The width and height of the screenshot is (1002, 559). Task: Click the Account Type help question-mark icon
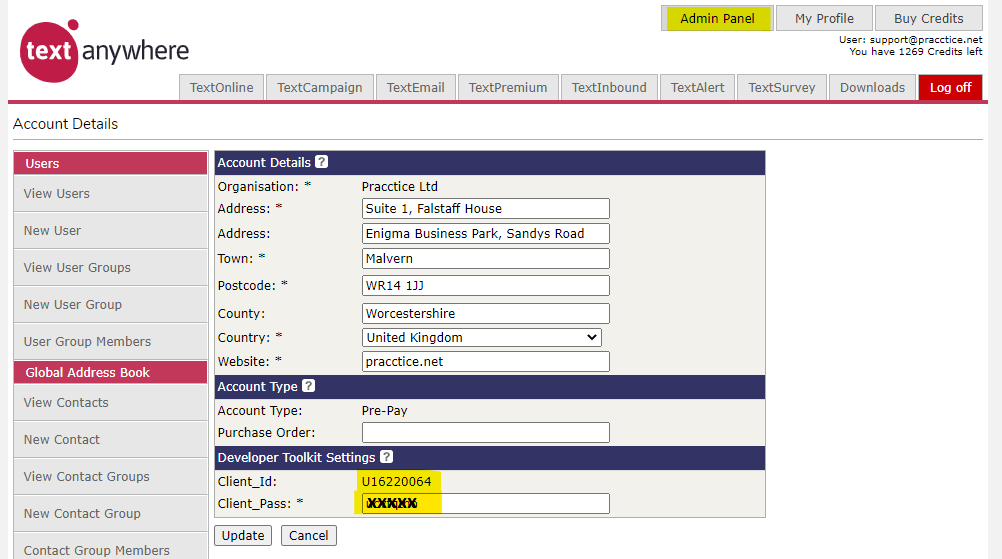point(309,385)
